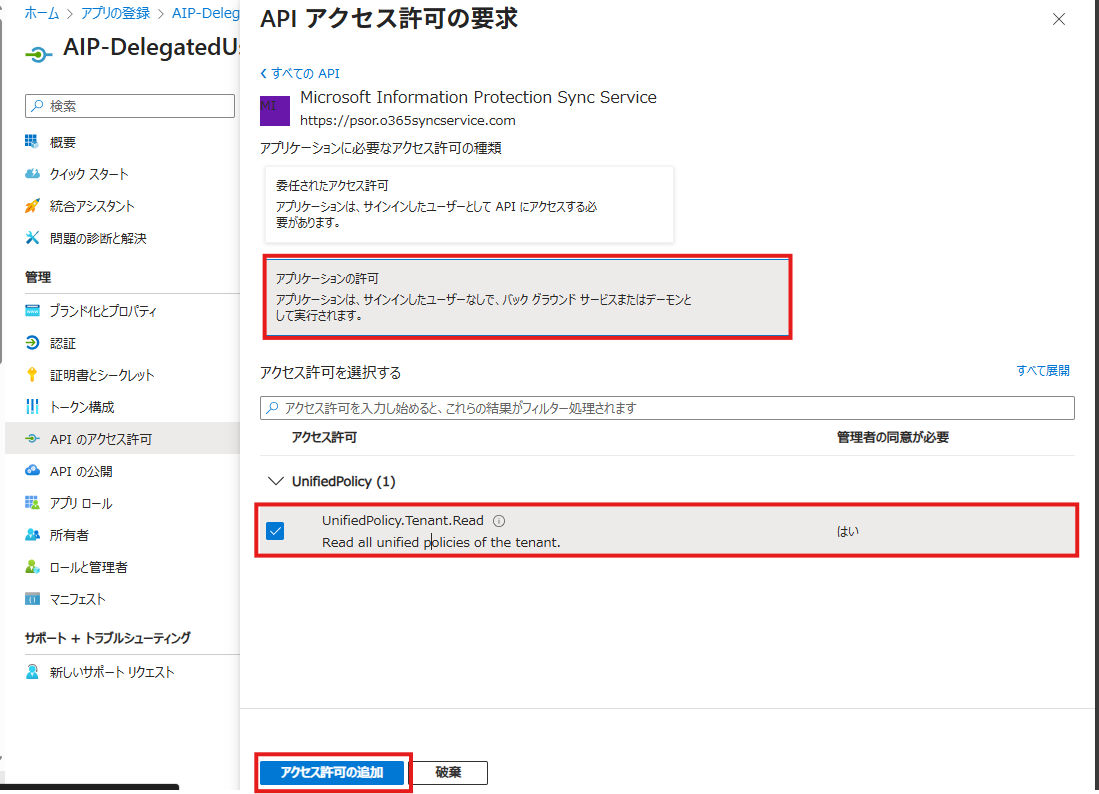Open マニフェスト menu item
The height and width of the screenshot is (794, 1099).
click(x=77, y=599)
